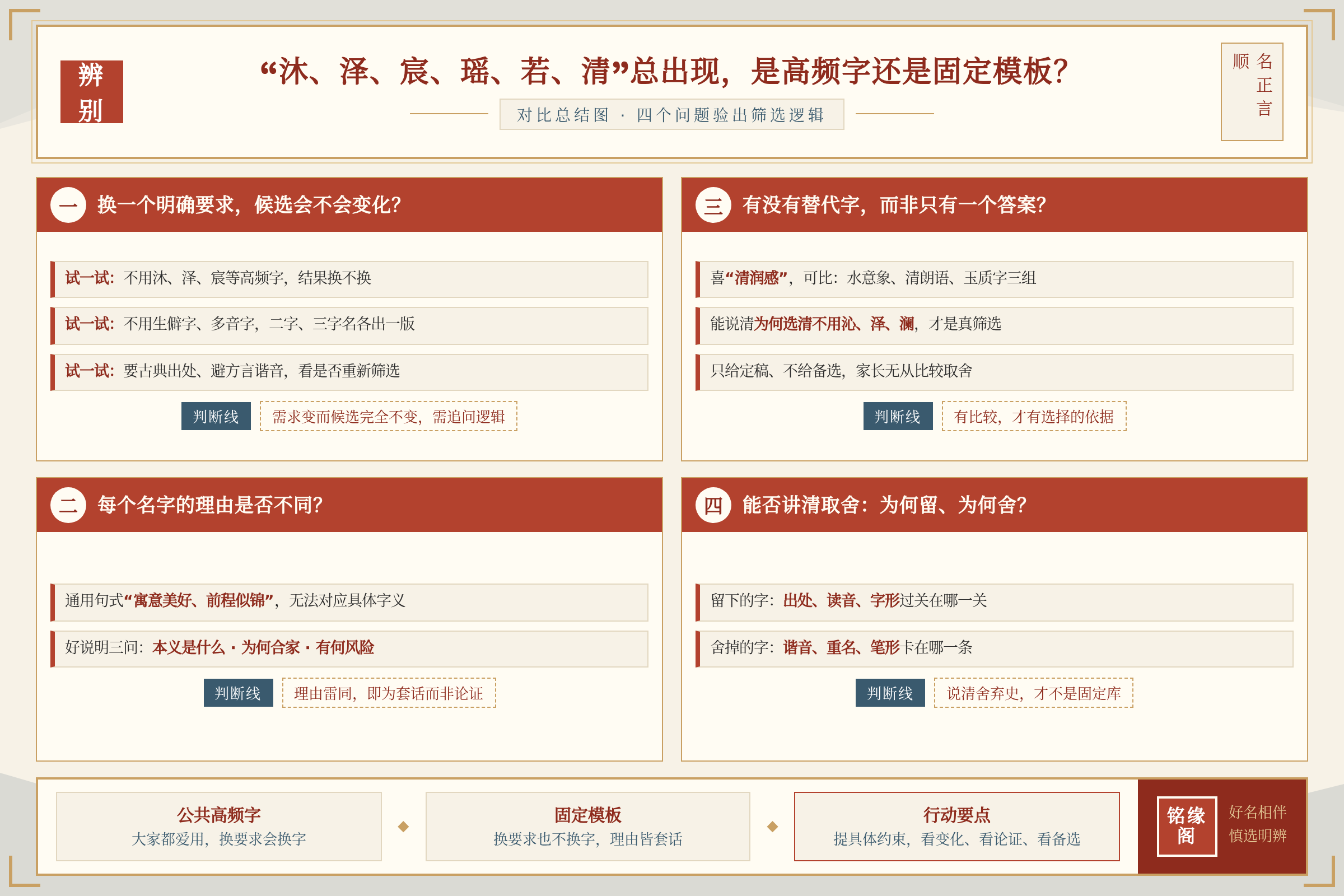The height and width of the screenshot is (896, 1344).
Task: Click the slogan 好名相伴 慎选明辨
Action: point(1258,824)
